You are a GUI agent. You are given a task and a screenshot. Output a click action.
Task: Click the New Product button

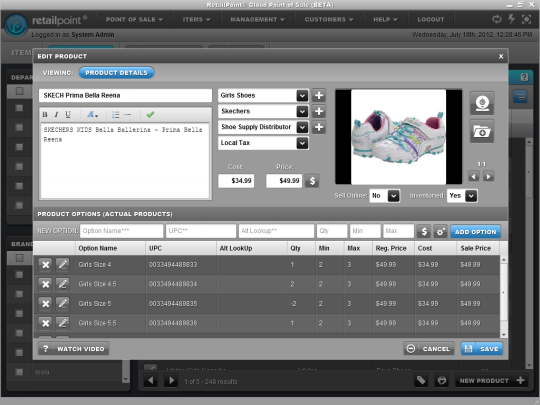point(491,381)
